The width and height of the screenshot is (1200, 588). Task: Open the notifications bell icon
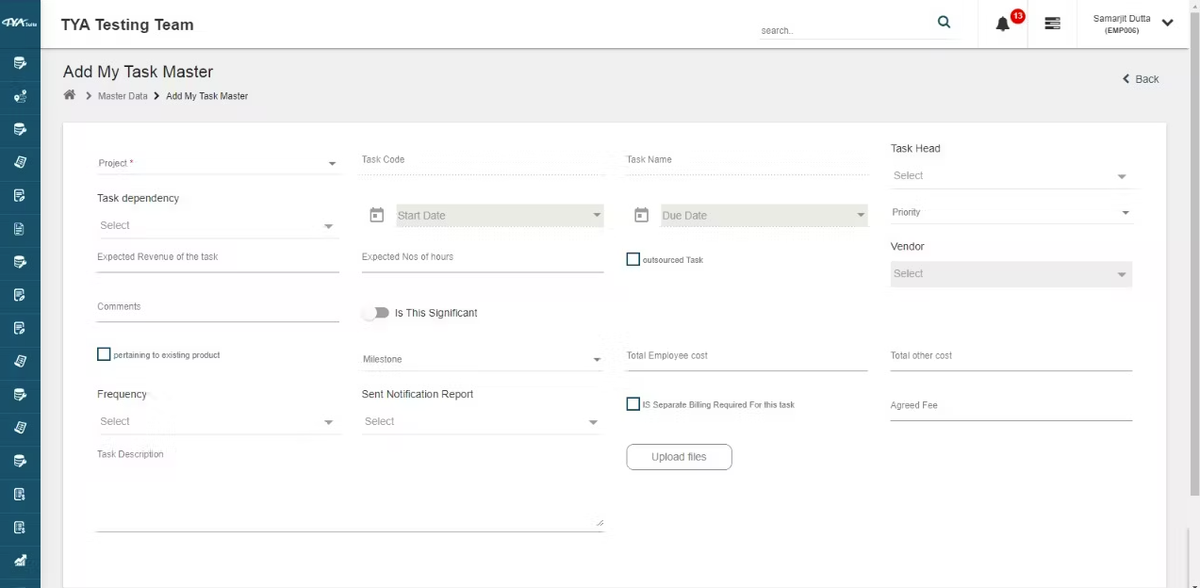[x=1003, y=24]
